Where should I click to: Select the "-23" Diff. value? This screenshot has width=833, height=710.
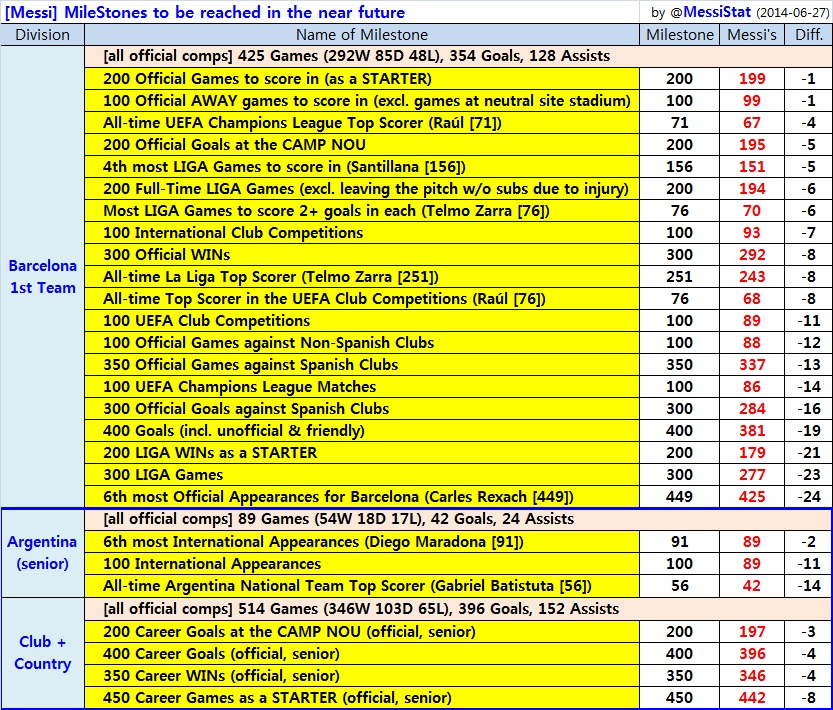(809, 475)
